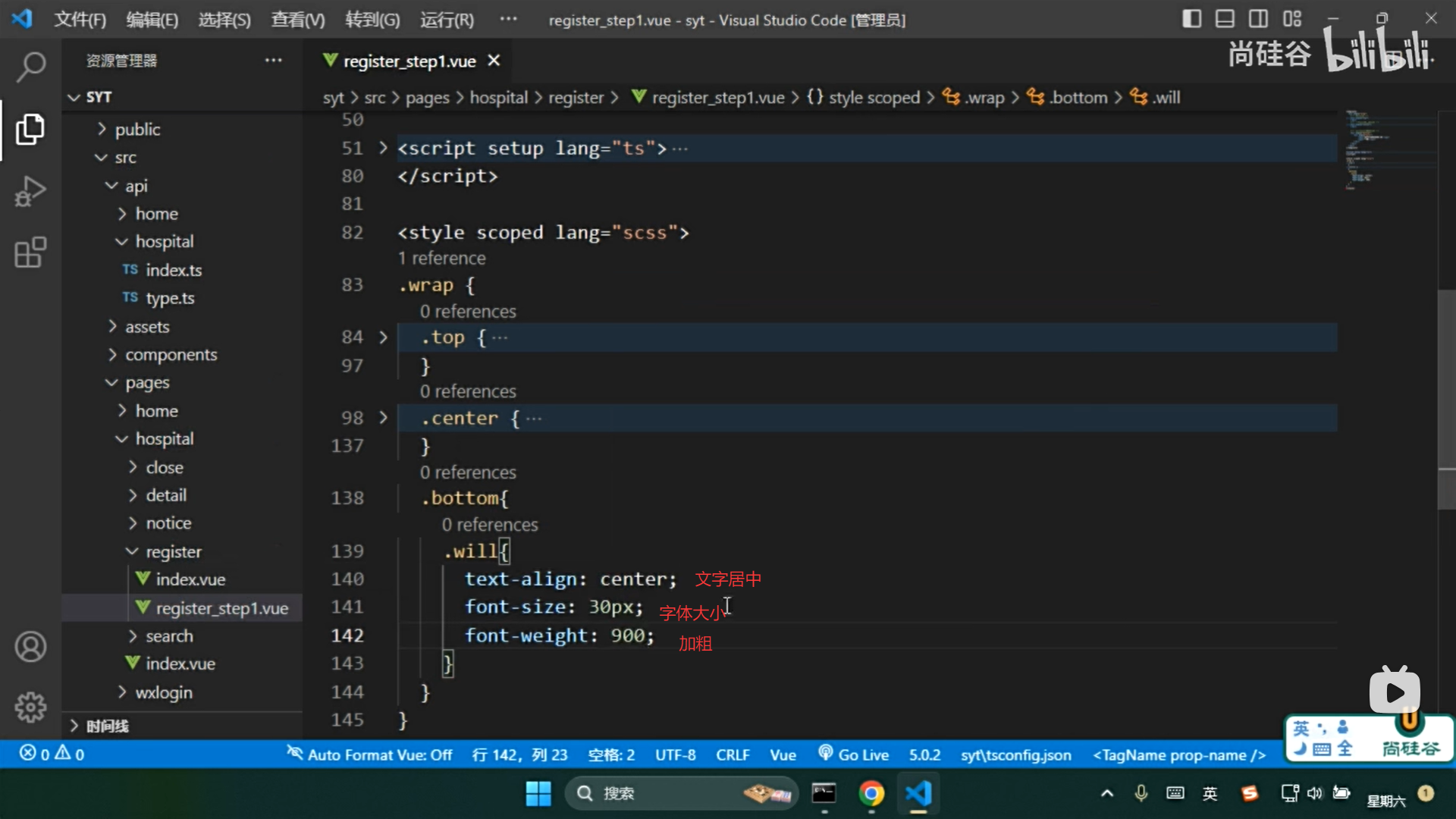Toggle Auto Format Vue setting
1456x819 pixels.
point(370,755)
